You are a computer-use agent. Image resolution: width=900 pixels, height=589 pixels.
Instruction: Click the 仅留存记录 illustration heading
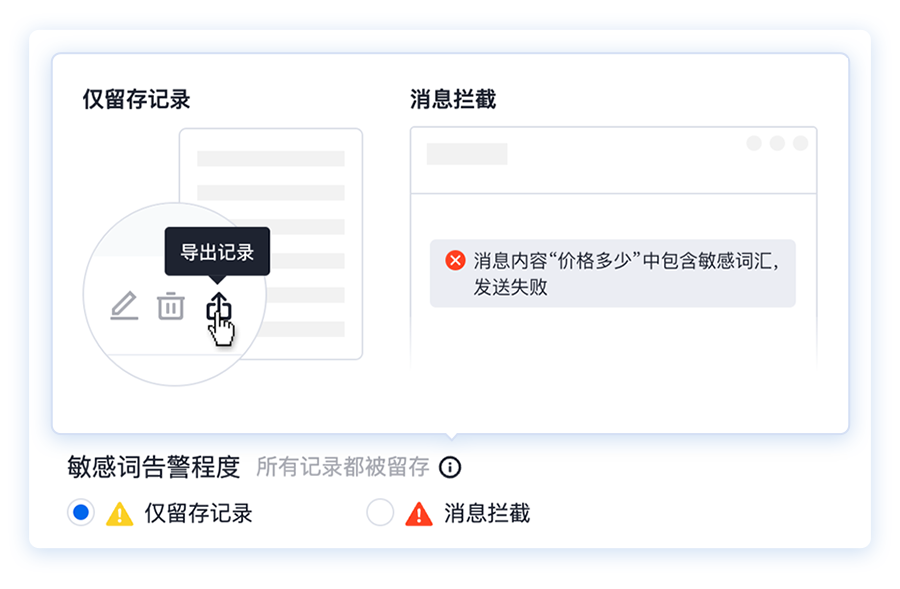tap(137, 99)
